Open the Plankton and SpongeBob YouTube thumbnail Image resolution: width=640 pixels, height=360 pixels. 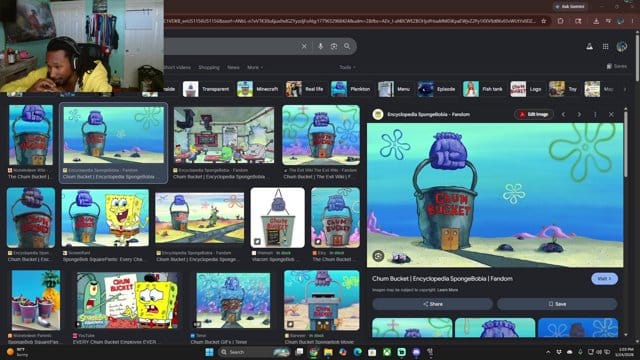point(127,300)
